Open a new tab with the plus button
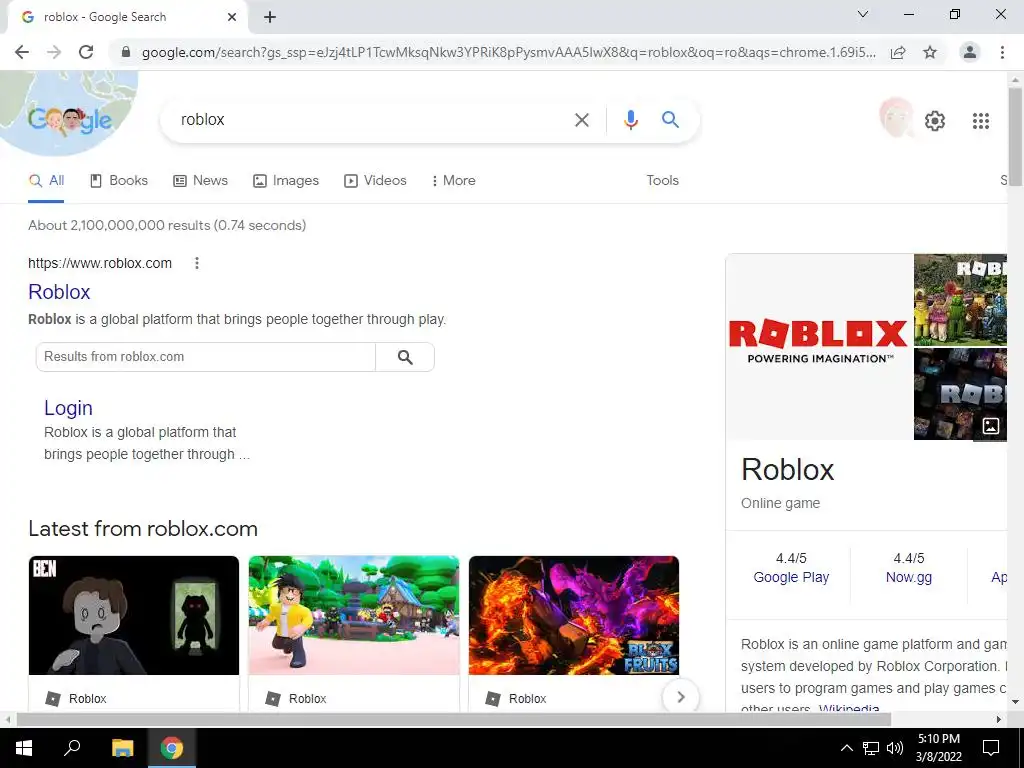1024x768 pixels. point(270,17)
